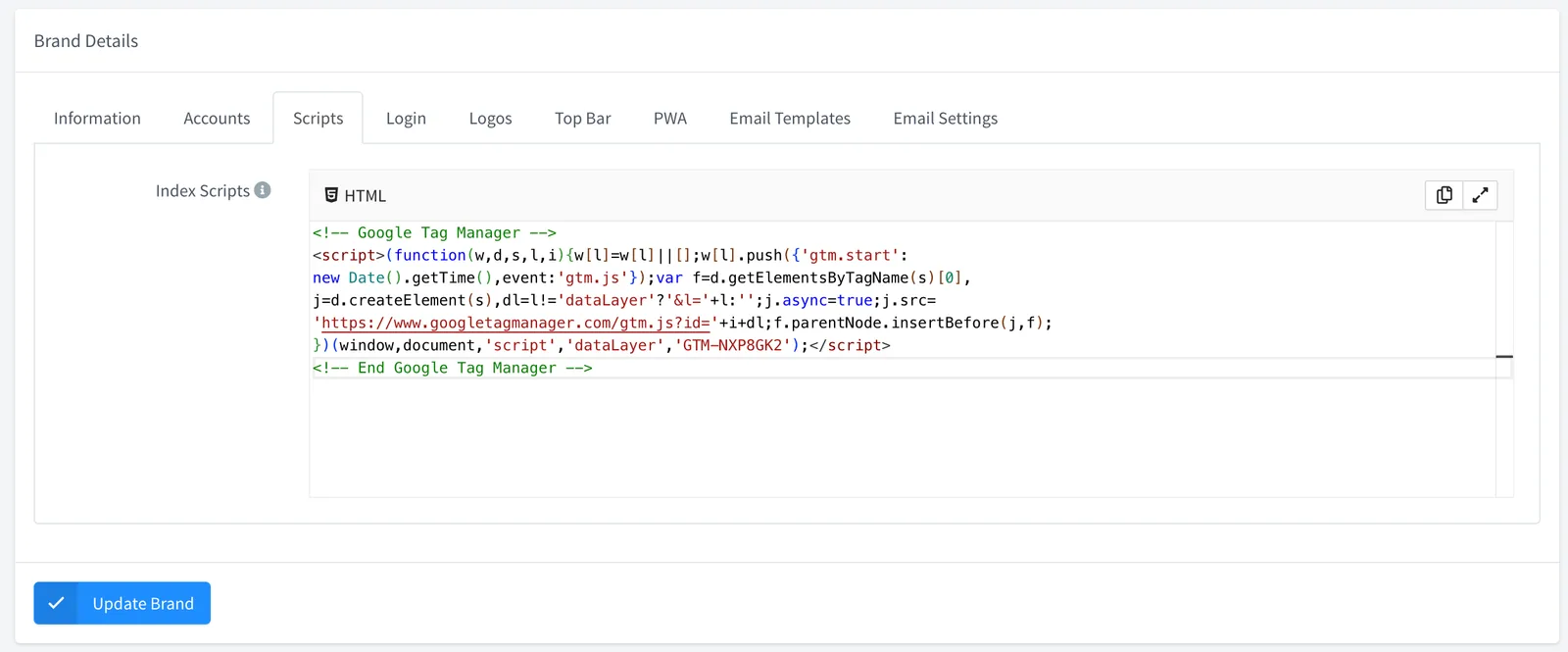This screenshot has height=652, width=1568.
Task: Click the Update Brand button
Action: point(122,603)
